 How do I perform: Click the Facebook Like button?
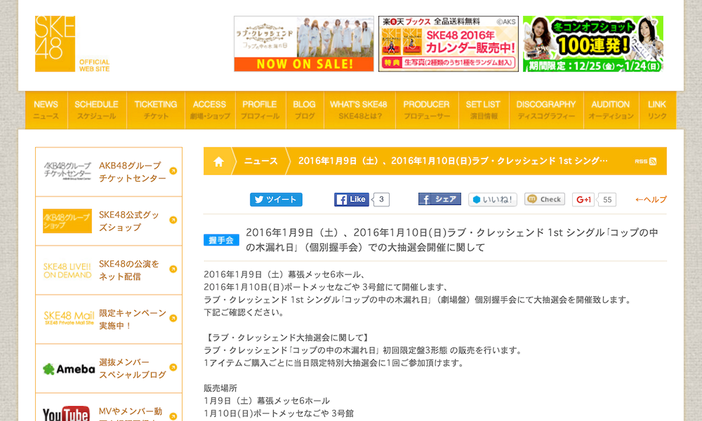pyautogui.click(x=351, y=199)
